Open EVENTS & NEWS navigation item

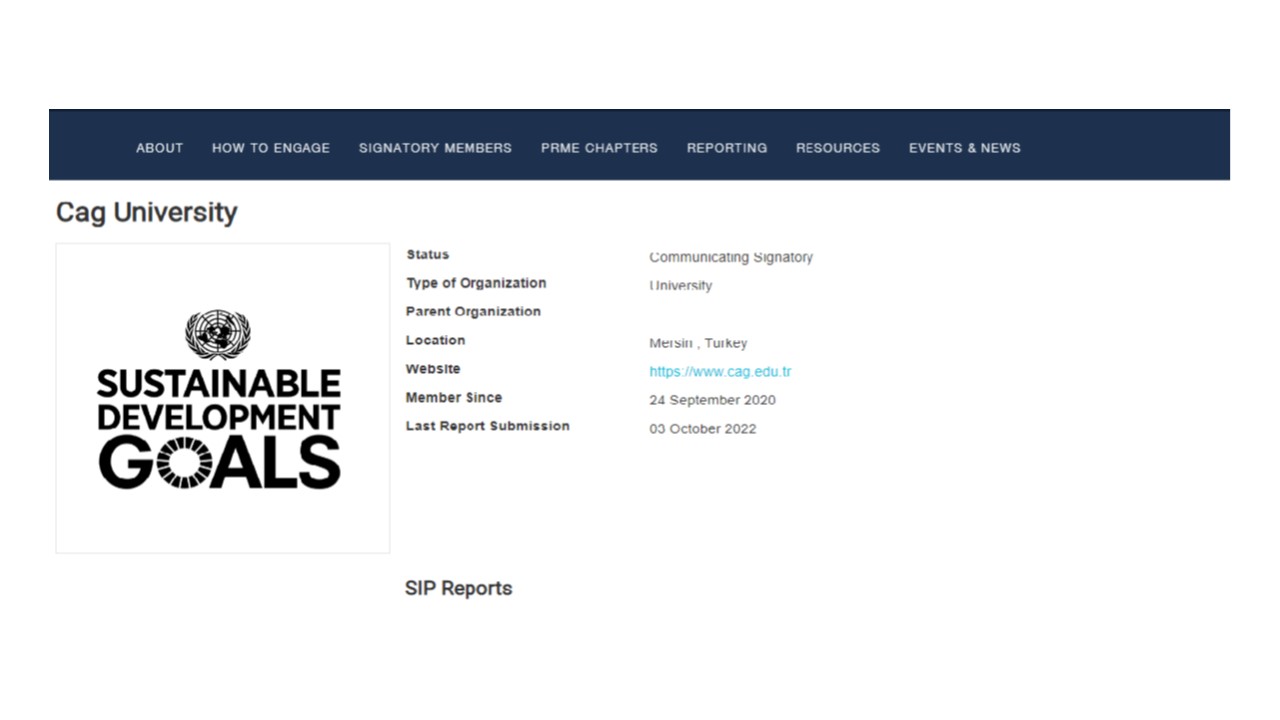click(965, 148)
